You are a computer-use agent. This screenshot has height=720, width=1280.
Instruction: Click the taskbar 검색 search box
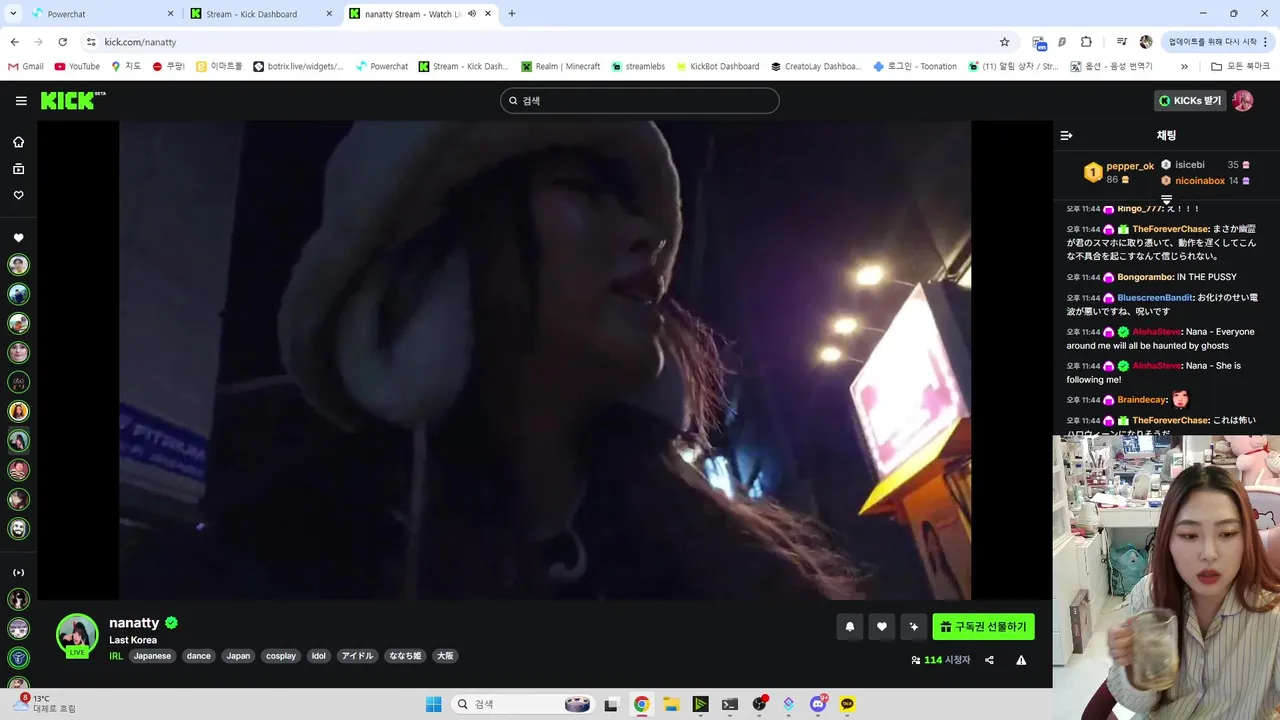[523, 704]
